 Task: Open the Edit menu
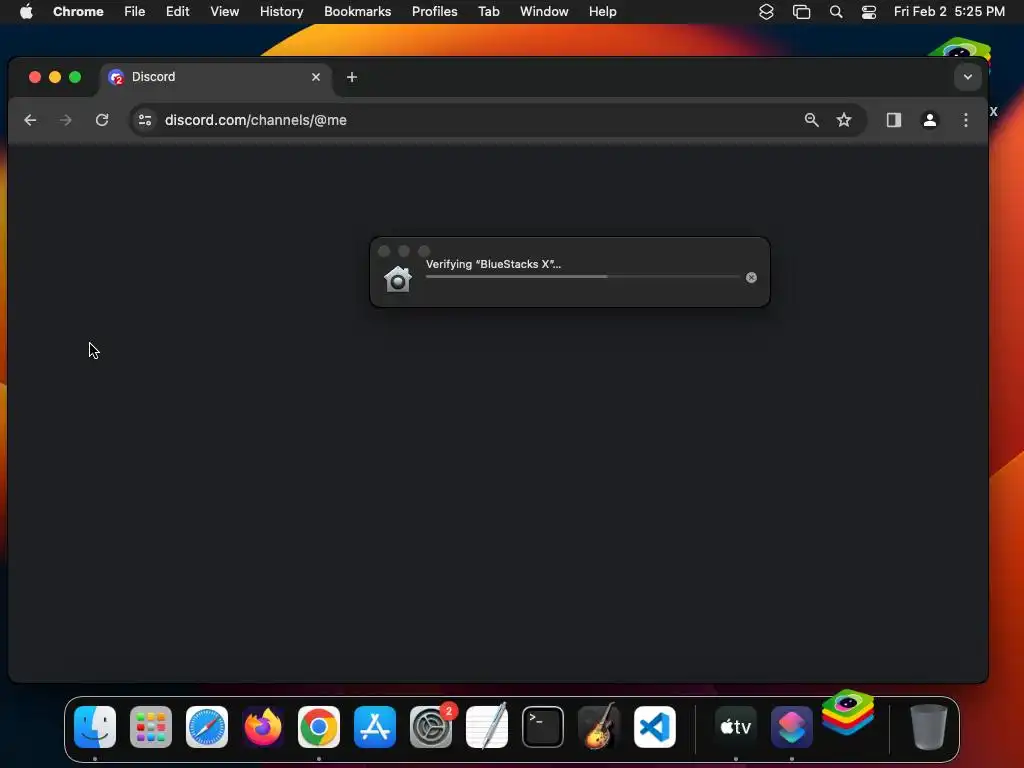[177, 12]
